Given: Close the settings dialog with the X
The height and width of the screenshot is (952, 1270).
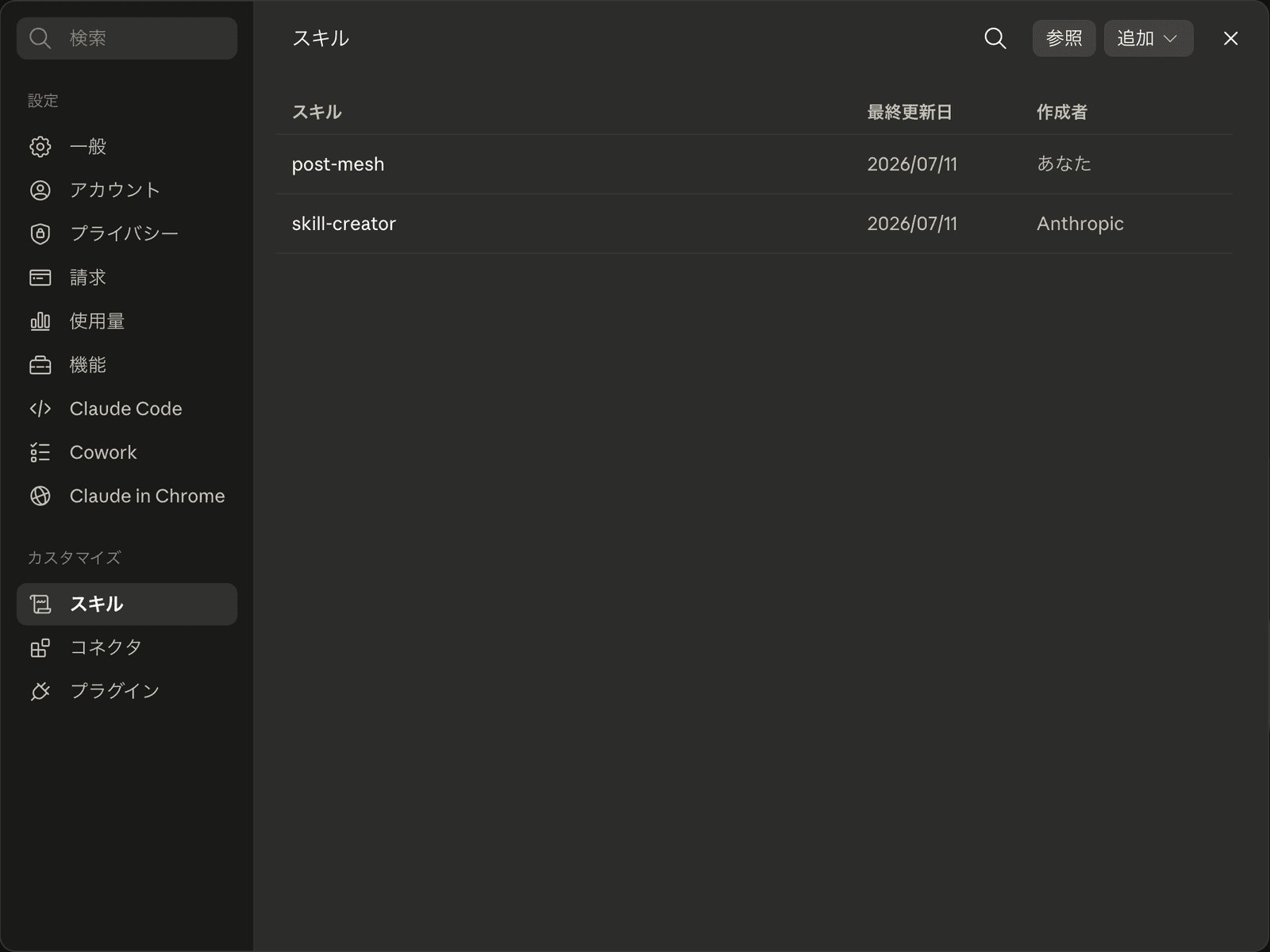Looking at the screenshot, I should 1230,38.
